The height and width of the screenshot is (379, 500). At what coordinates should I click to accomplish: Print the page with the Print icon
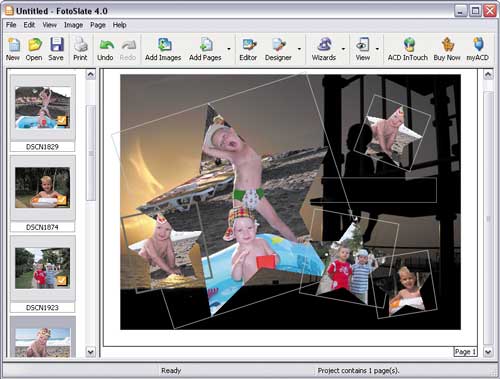[x=80, y=49]
